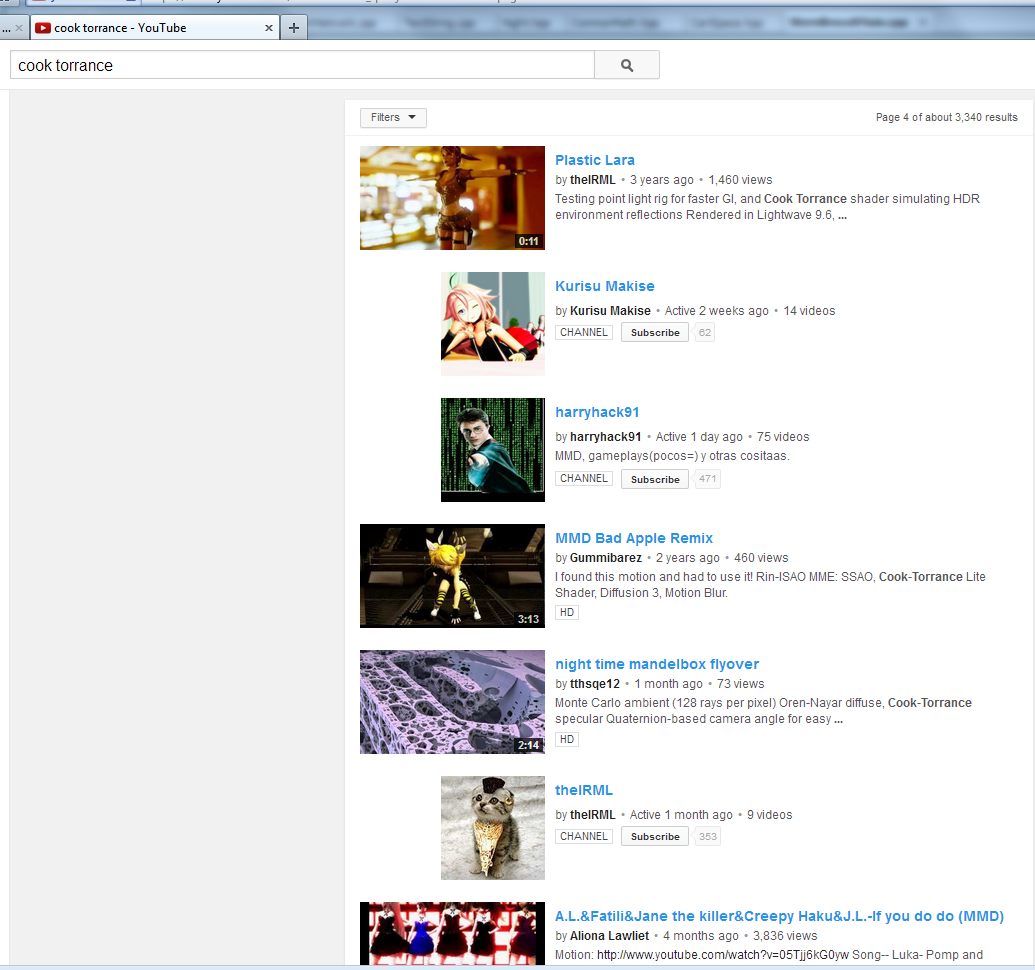The width and height of the screenshot is (1035, 970).
Task: Close the cook torrance YouTube tab
Action: [x=268, y=28]
